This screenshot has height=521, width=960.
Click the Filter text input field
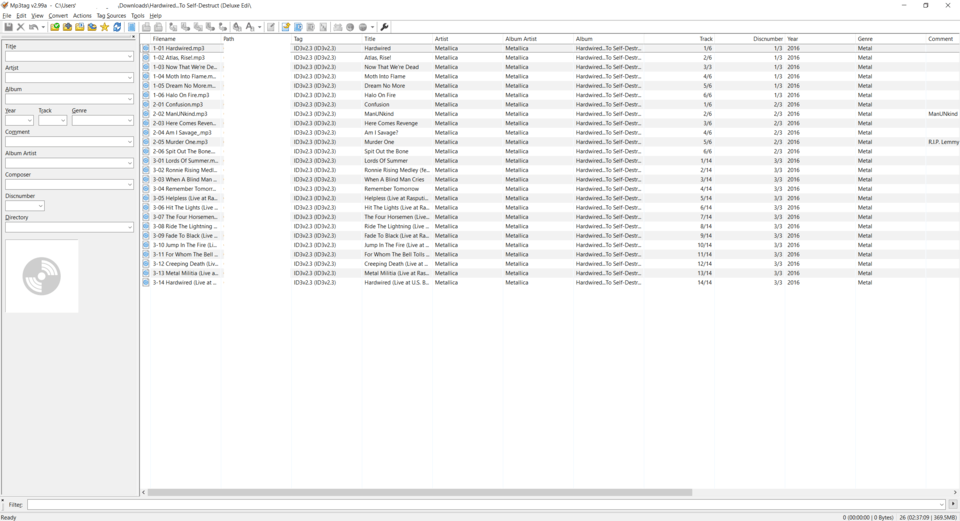pyautogui.click(x=486, y=504)
